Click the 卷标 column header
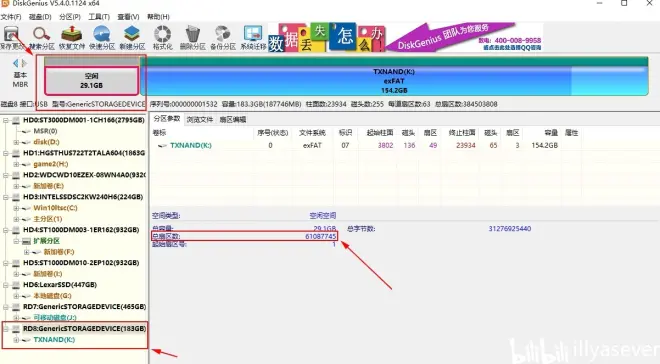This screenshot has width=660, height=364. [x=160, y=133]
